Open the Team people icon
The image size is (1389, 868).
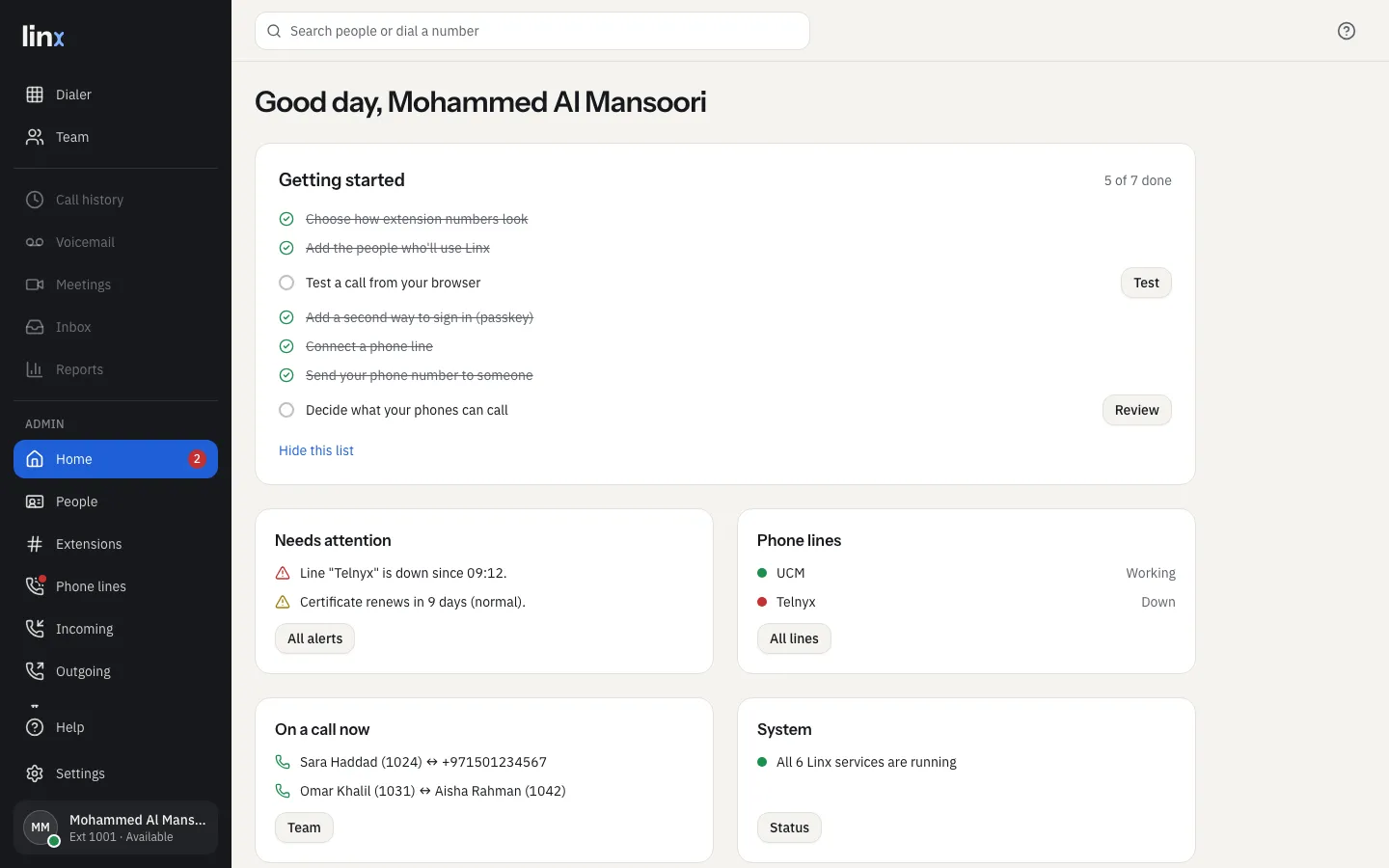(x=35, y=137)
